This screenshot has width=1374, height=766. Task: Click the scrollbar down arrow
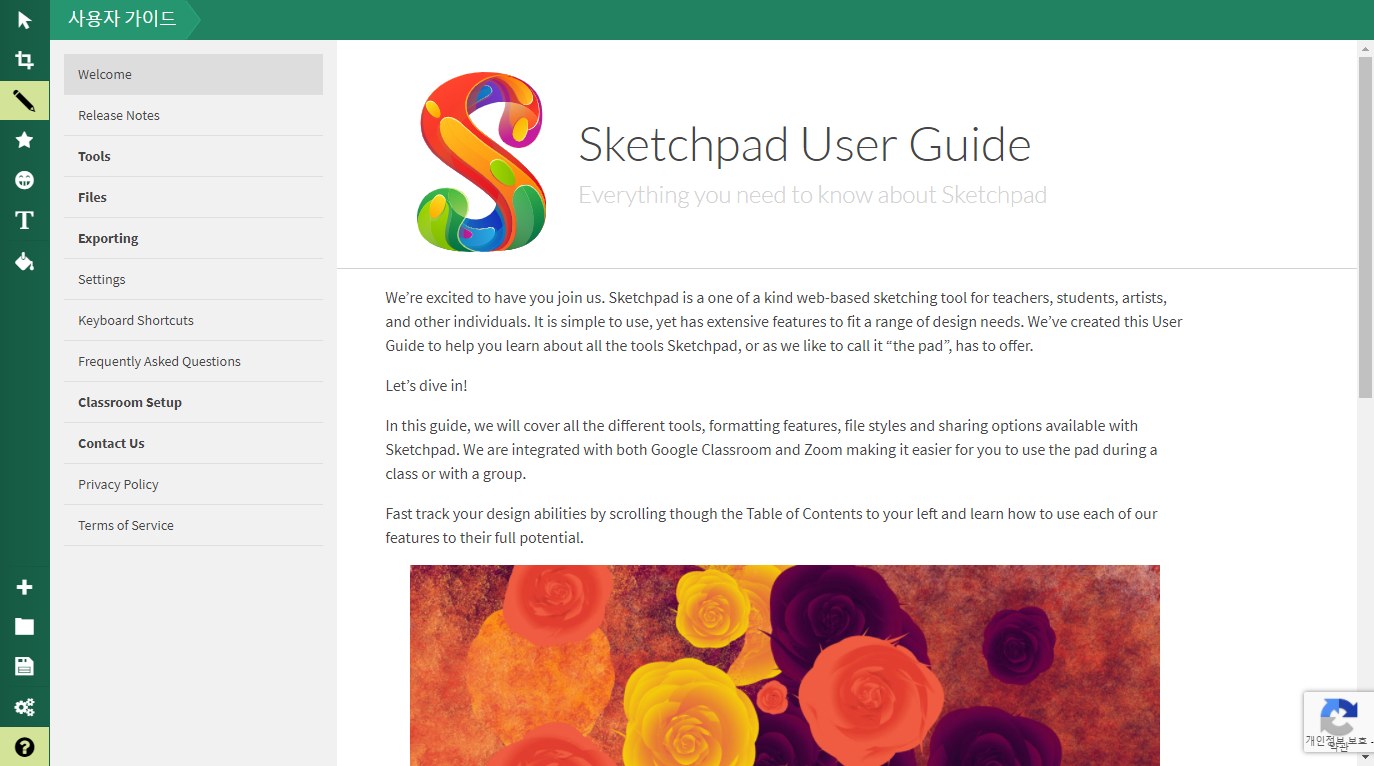click(x=1365, y=759)
